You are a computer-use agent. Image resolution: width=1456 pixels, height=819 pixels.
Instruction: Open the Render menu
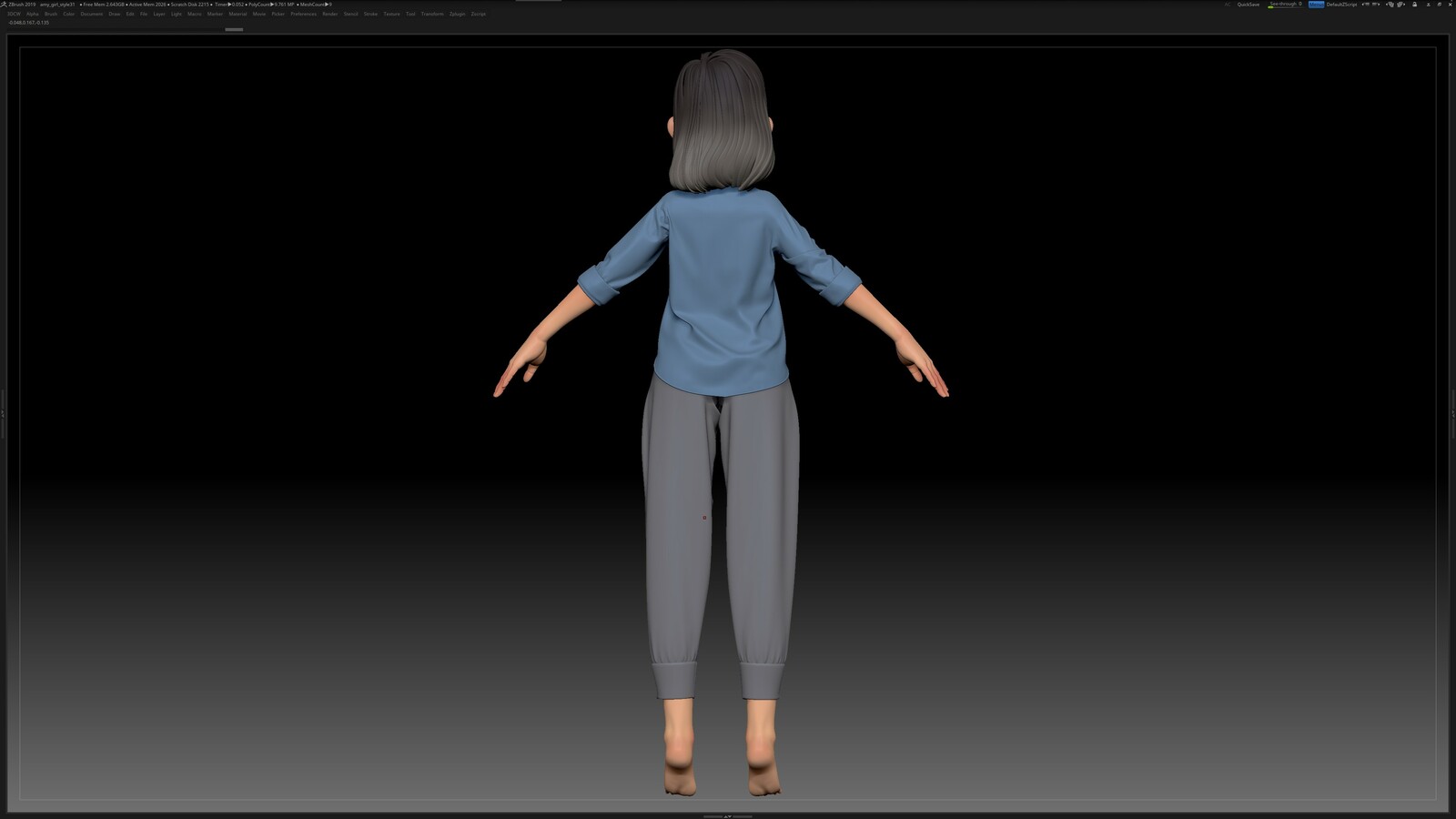pyautogui.click(x=330, y=14)
